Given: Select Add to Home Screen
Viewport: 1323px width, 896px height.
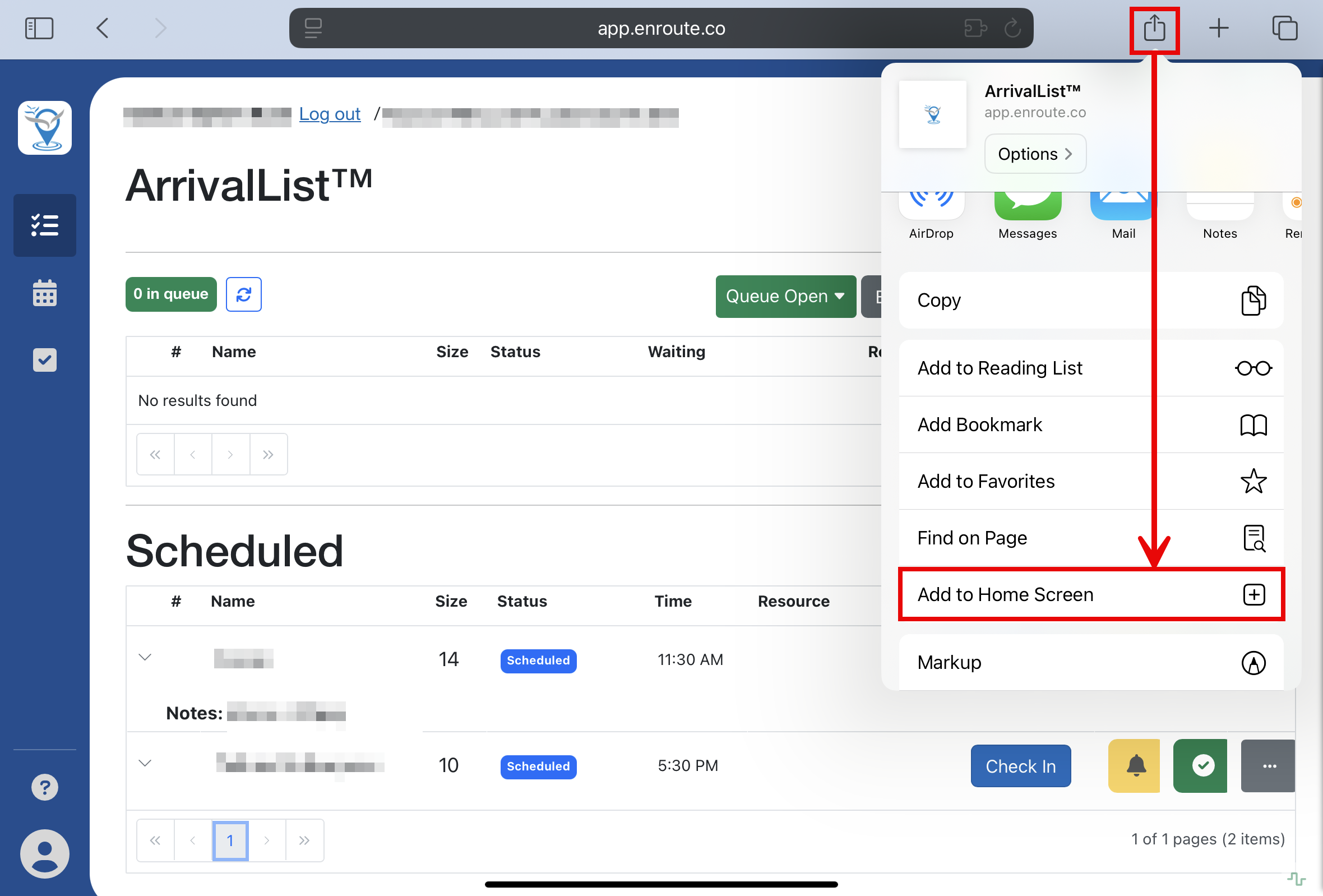Looking at the screenshot, I should [1091, 594].
